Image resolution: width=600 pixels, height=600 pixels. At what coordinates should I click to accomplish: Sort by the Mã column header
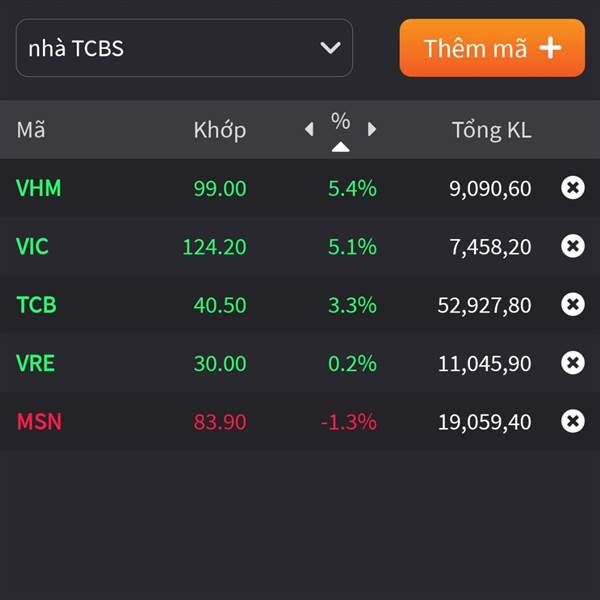click(x=31, y=129)
